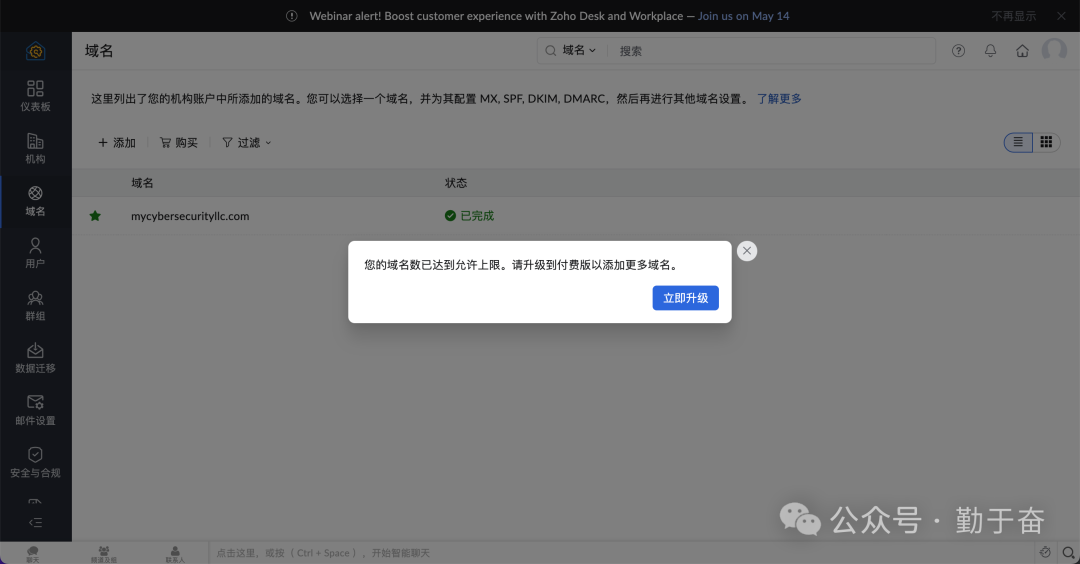Open 群组 groups in sidebar
Screen dimensions: 1080x564
(x=35, y=305)
